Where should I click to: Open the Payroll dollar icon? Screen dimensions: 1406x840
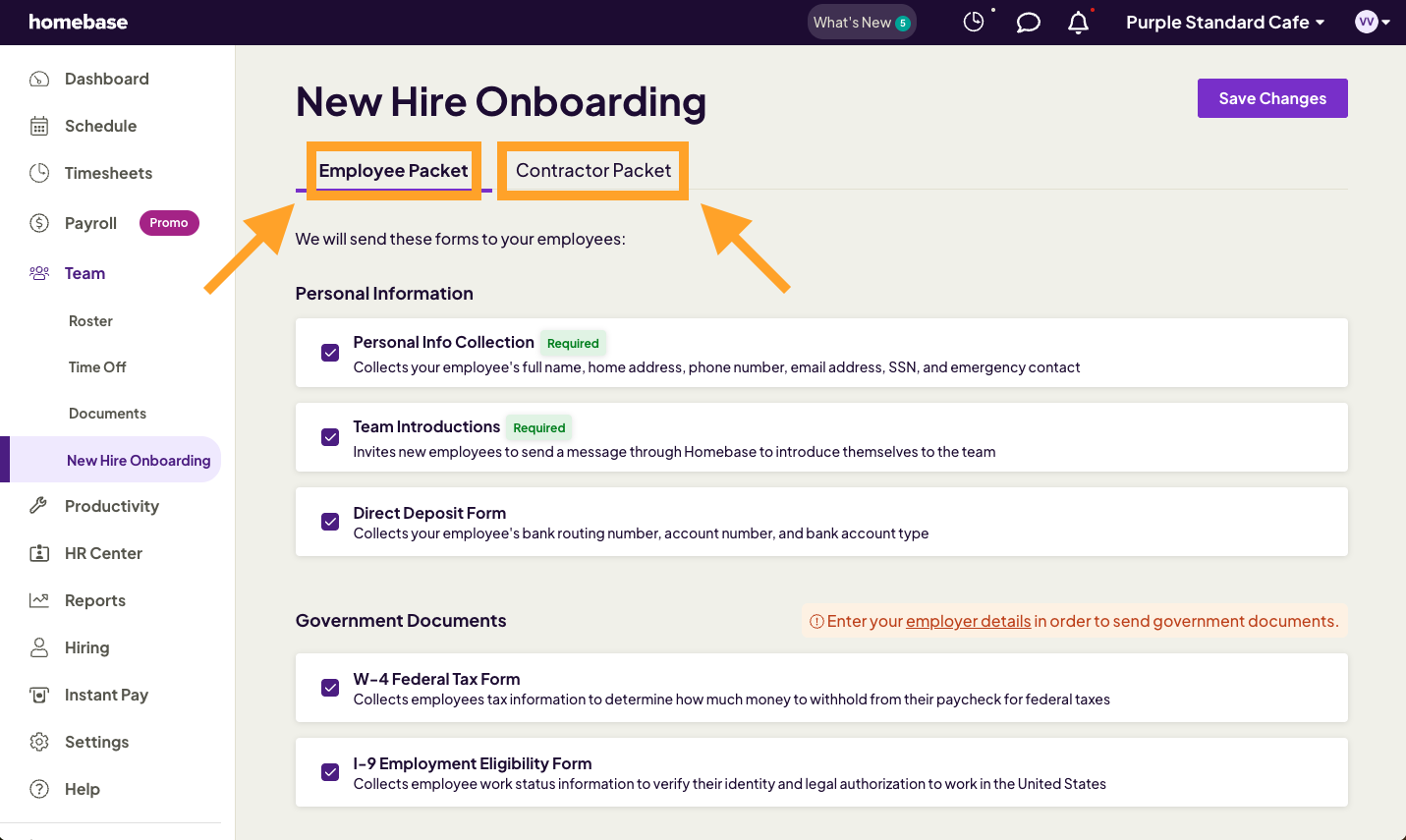(x=40, y=222)
